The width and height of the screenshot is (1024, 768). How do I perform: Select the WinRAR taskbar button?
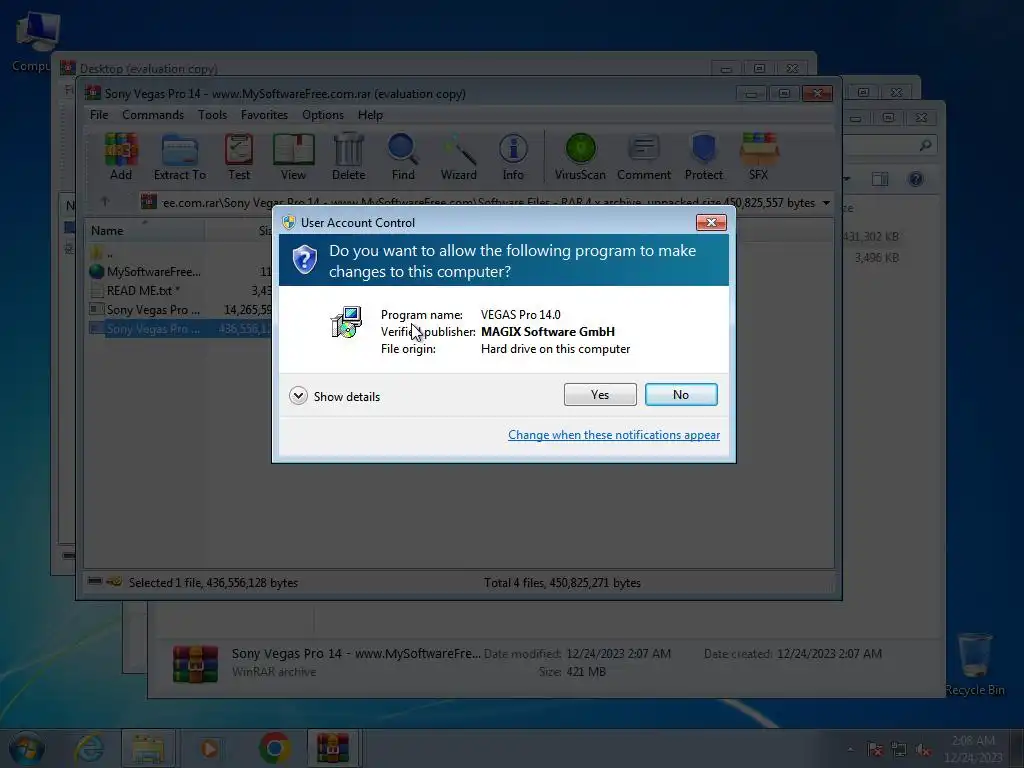coord(333,748)
